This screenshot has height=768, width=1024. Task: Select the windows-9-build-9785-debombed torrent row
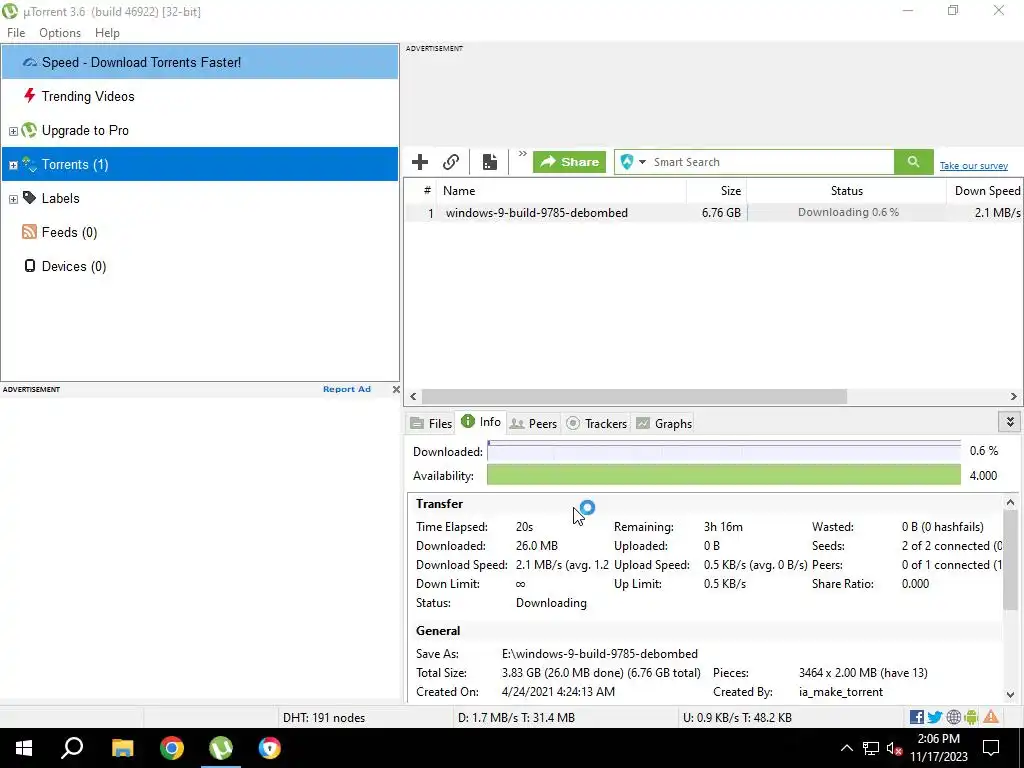[x=713, y=213]
